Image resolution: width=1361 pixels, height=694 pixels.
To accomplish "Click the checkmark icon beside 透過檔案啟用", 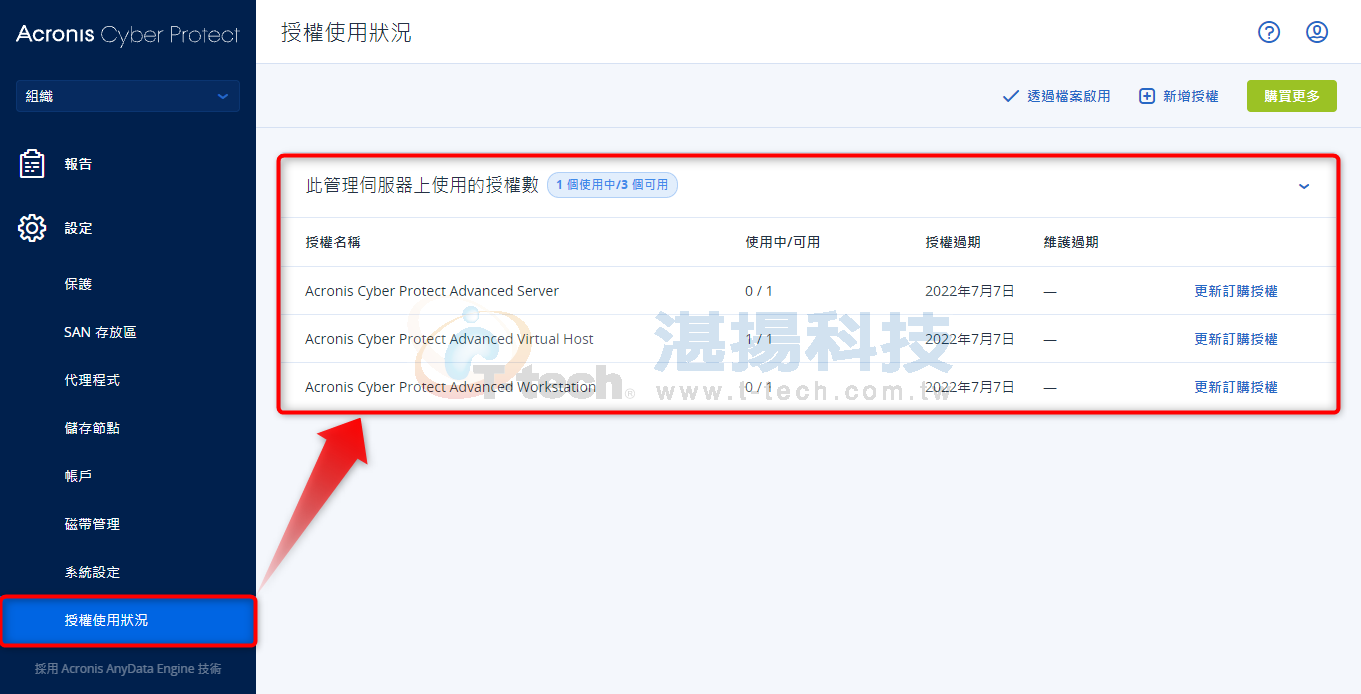I will (1010, 96).
